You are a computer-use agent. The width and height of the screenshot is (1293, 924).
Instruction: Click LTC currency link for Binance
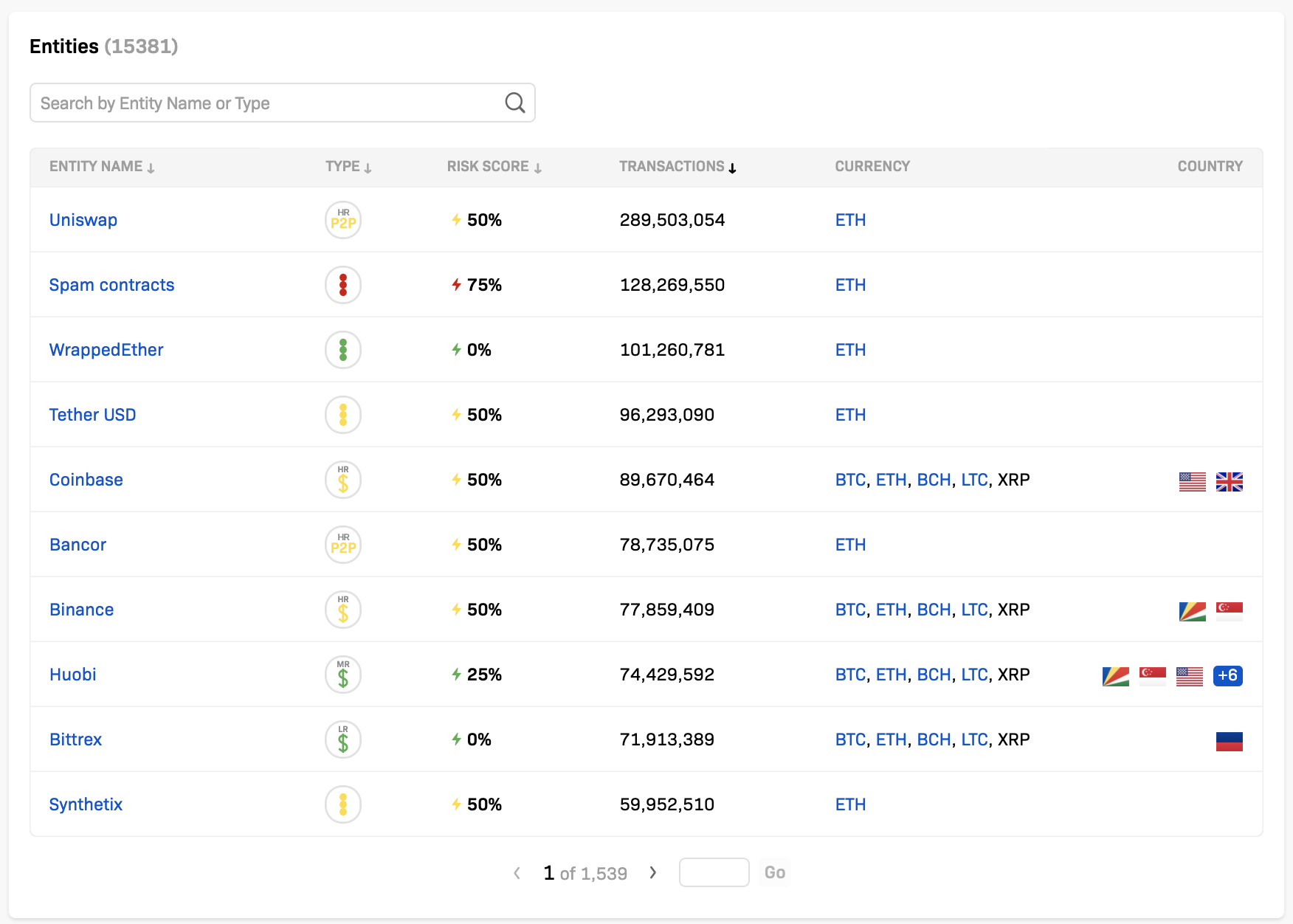(974, 610)
